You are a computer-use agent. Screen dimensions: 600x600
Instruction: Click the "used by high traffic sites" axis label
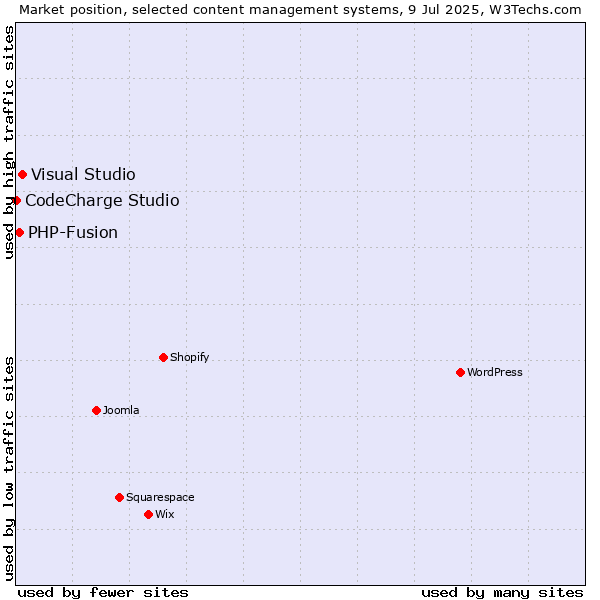click(8, 142)
